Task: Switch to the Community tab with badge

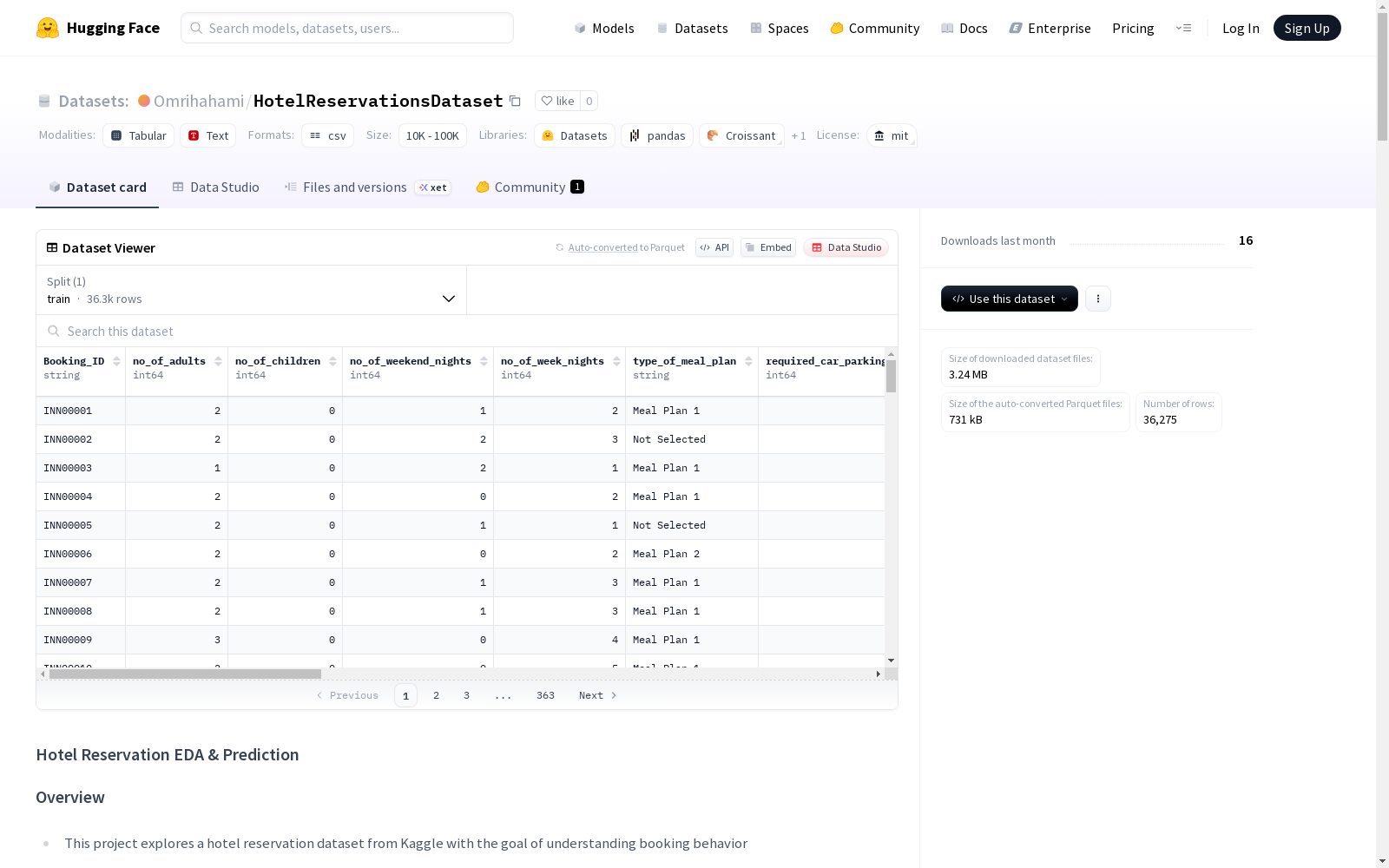Action: pos(530,187)
